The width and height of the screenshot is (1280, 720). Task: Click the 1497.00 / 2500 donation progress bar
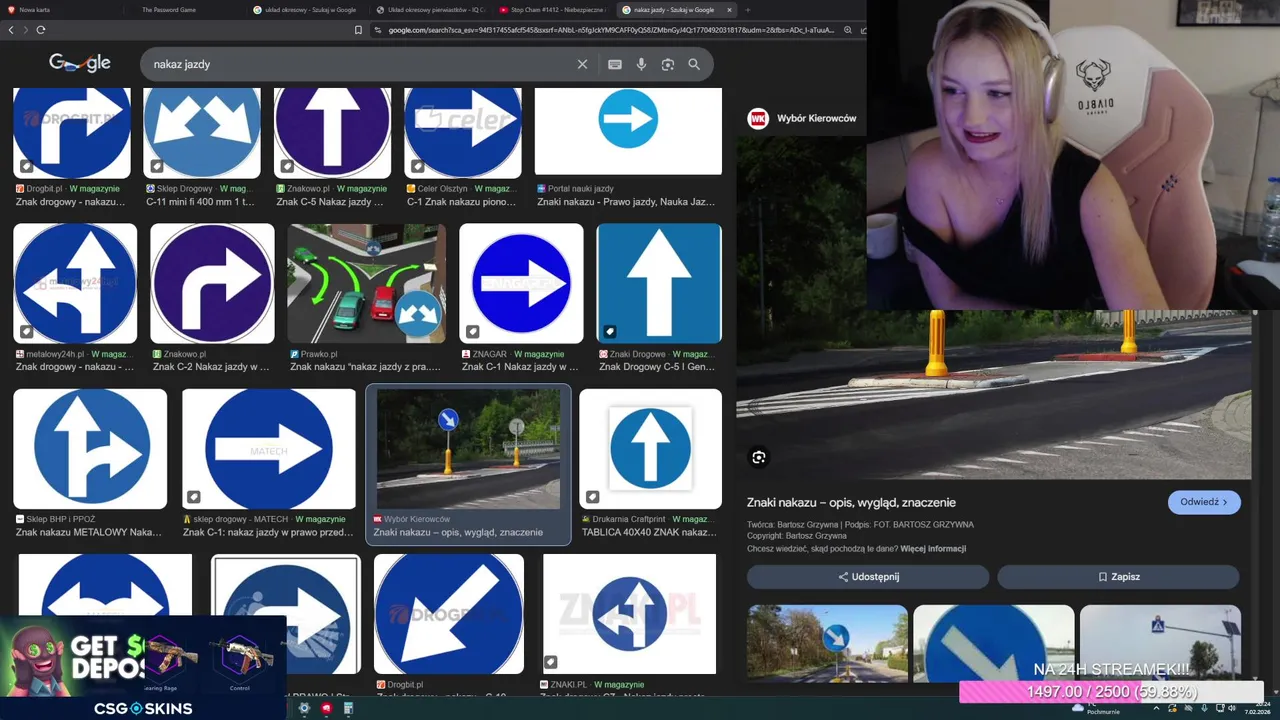1111,692
